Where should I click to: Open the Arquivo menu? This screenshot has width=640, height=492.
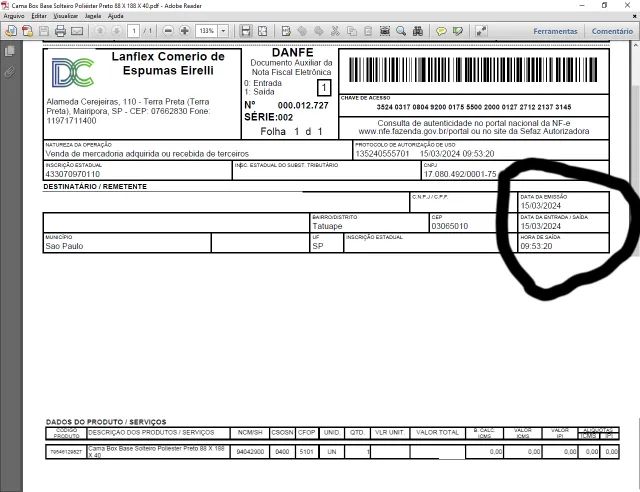point(14,17)
